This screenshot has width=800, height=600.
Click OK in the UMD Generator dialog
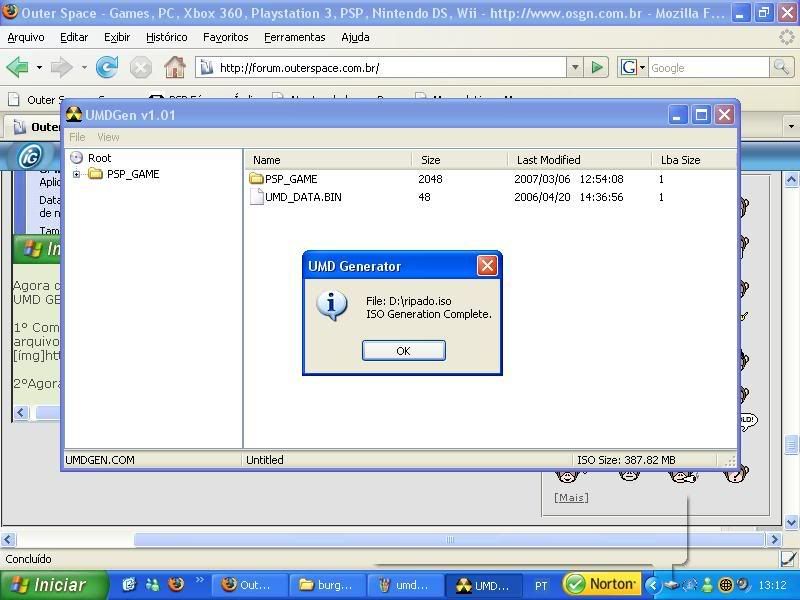pyautogui.click(x=404, y=351)
